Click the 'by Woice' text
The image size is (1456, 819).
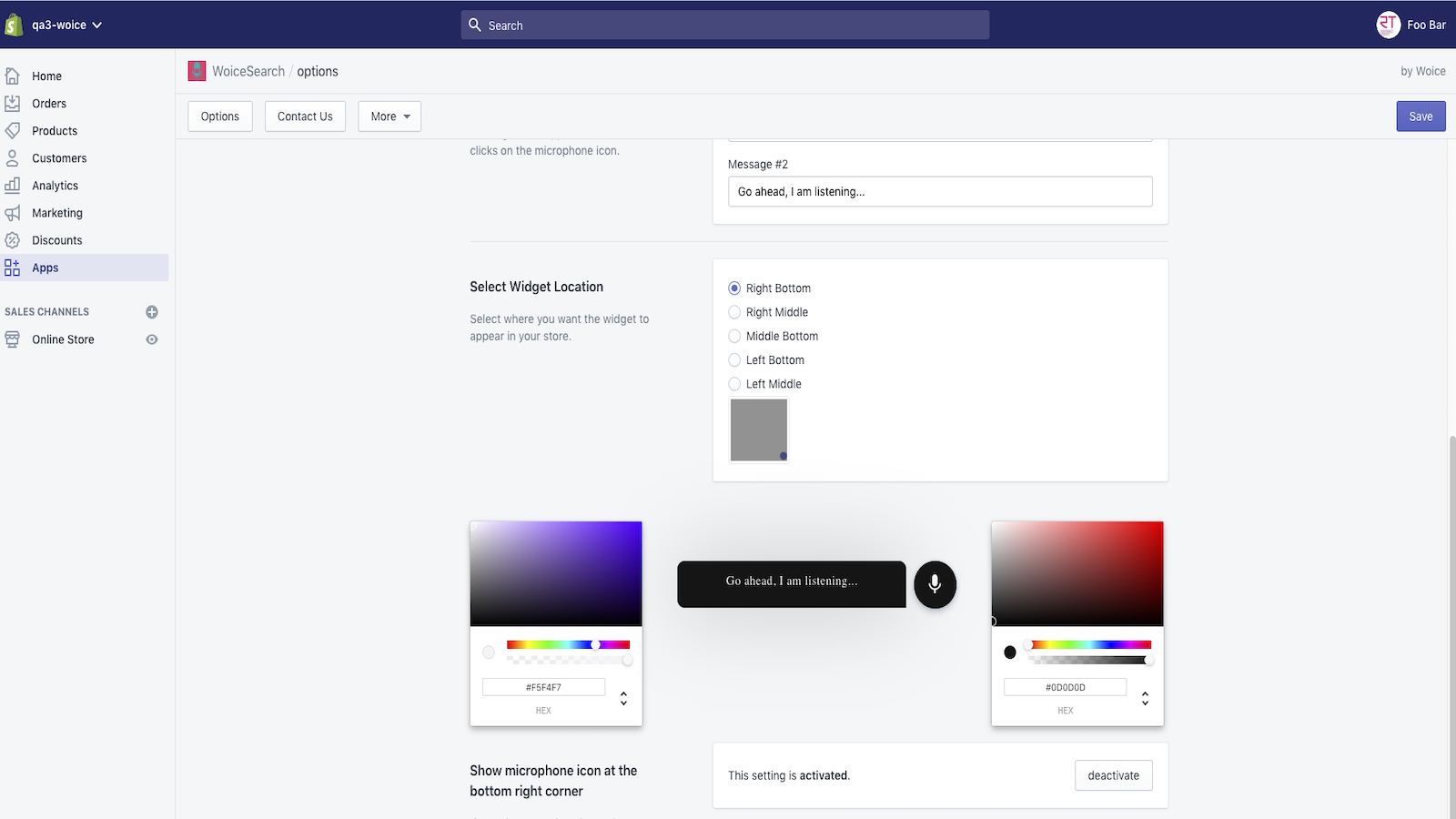pos(1423,71)
